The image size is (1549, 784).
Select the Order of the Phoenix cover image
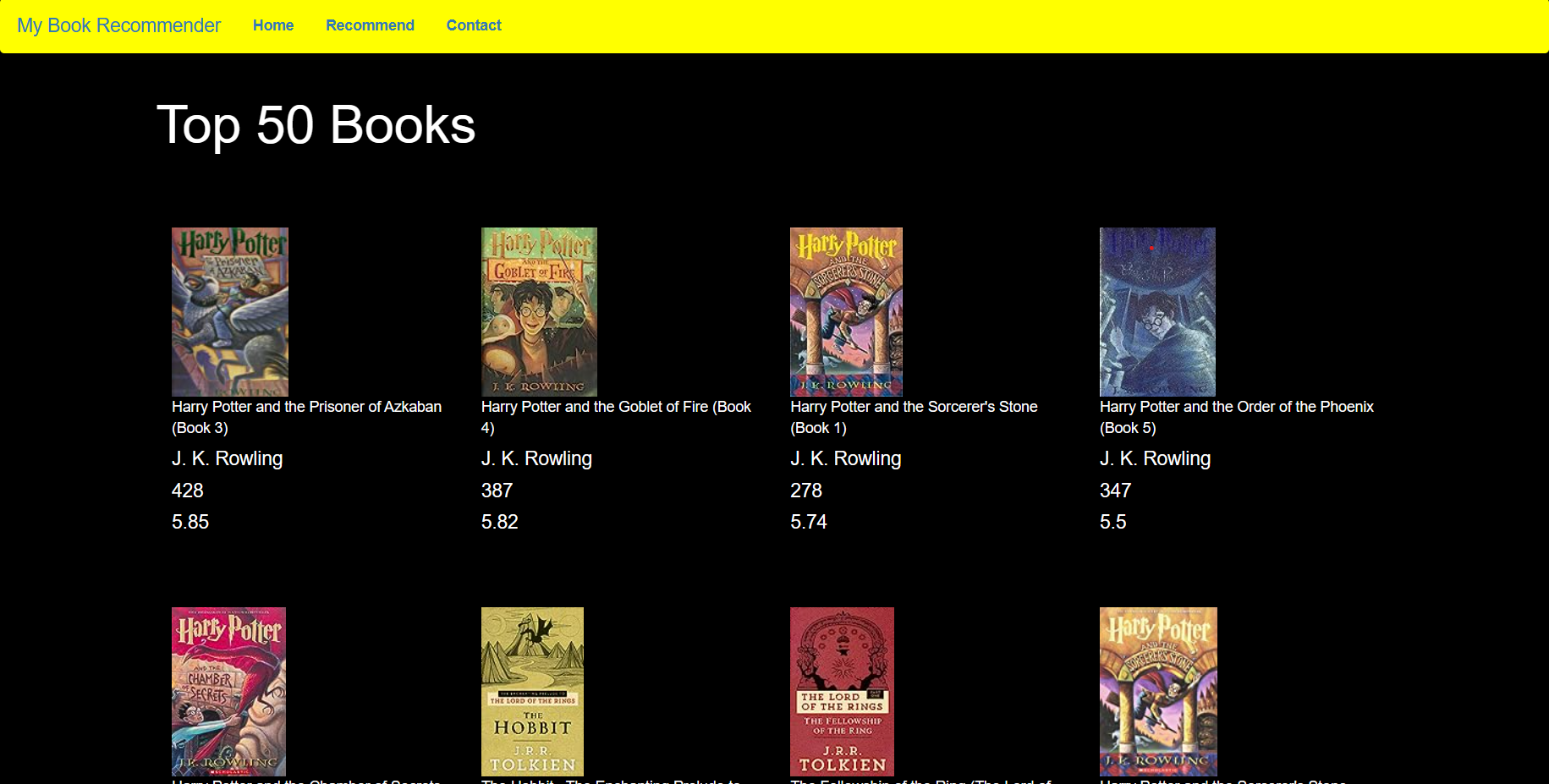pyautogui.click(x=1157, y=311)
